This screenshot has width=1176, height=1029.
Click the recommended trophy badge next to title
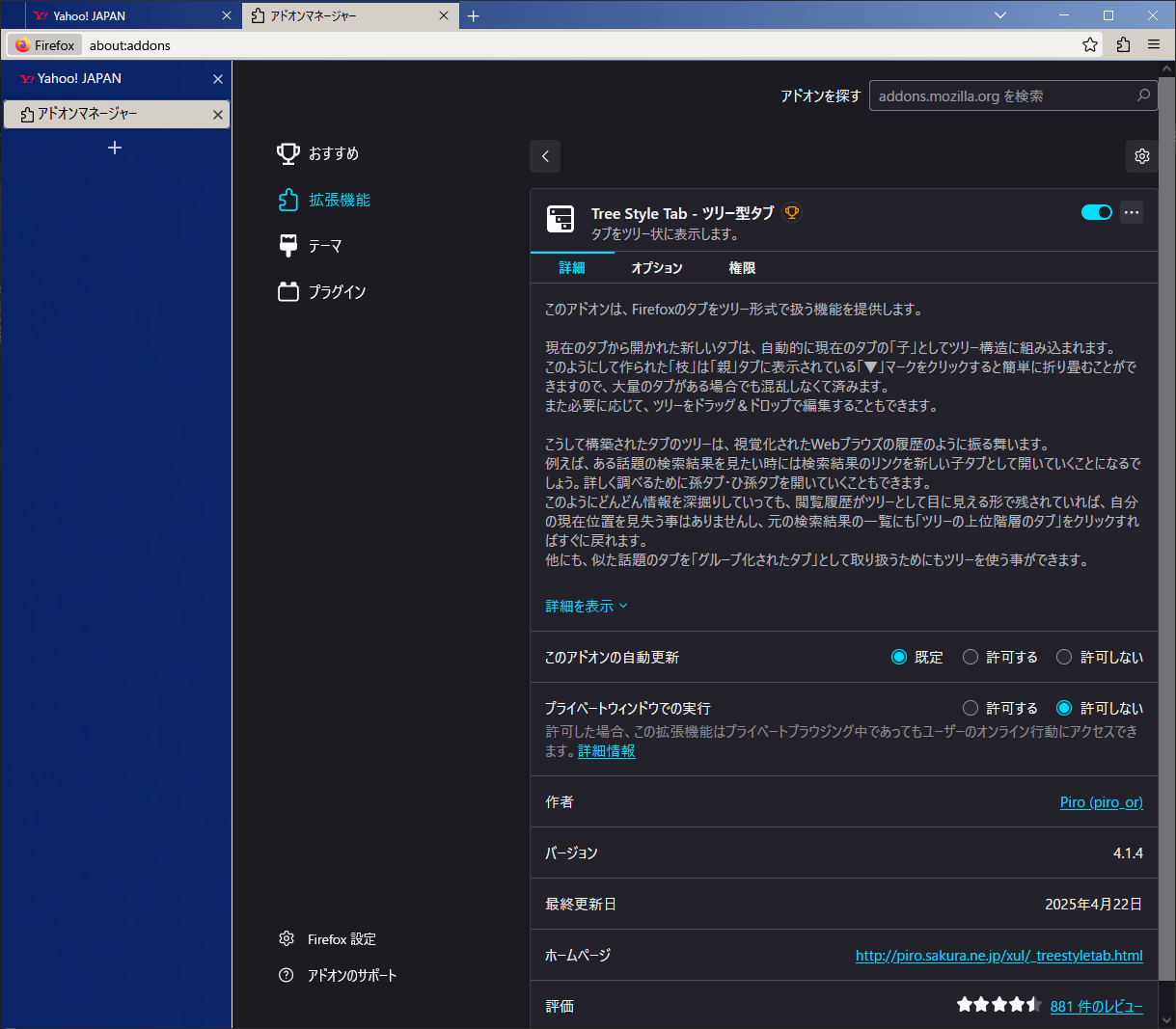click(792, 212)
